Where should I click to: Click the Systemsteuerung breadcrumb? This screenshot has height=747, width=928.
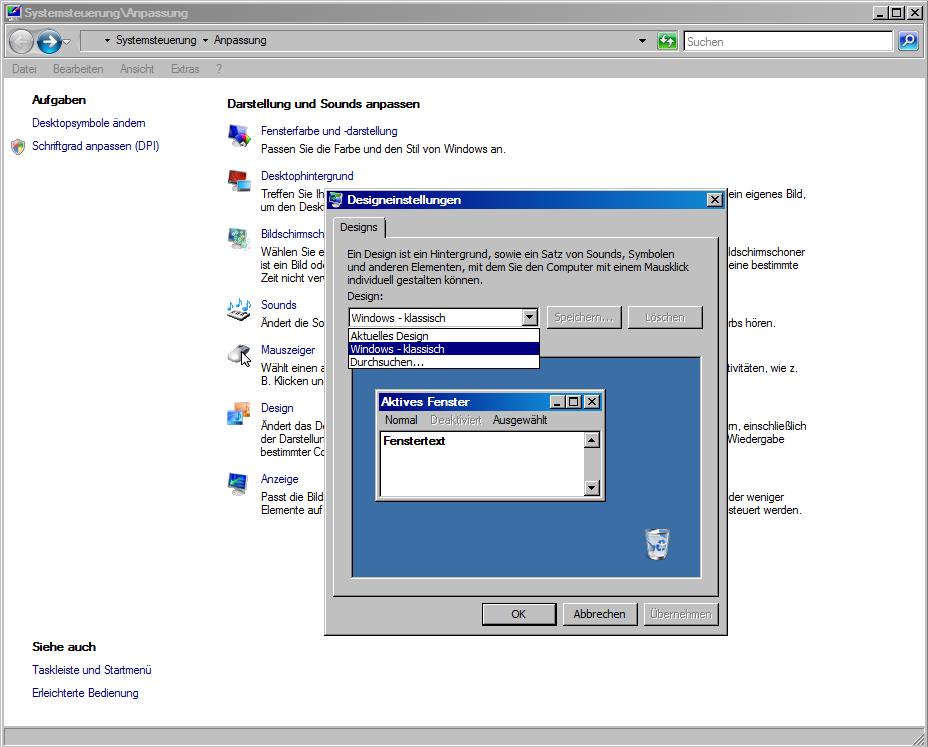pyautogui.click(x=156, y=40)
